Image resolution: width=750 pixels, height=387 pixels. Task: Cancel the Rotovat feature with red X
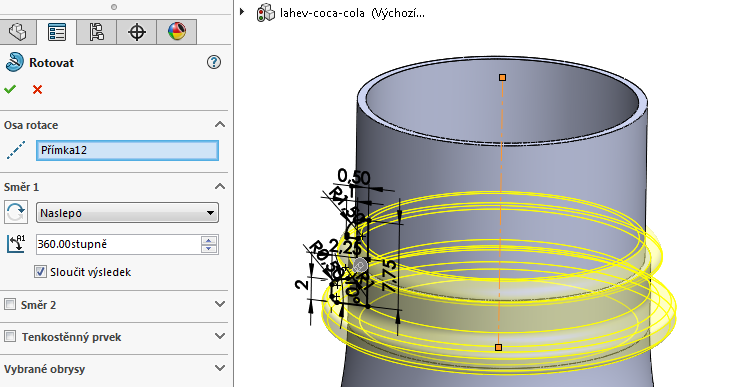point(37,89)
